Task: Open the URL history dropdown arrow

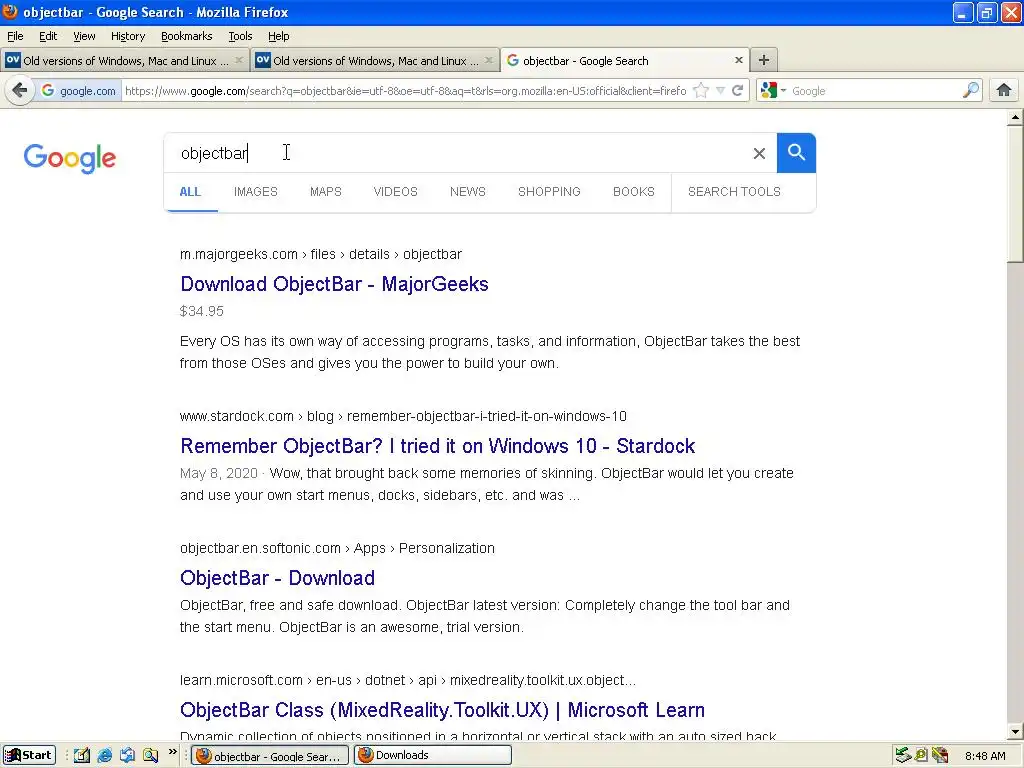Action: pyautogui.click(x=720, y=91)
